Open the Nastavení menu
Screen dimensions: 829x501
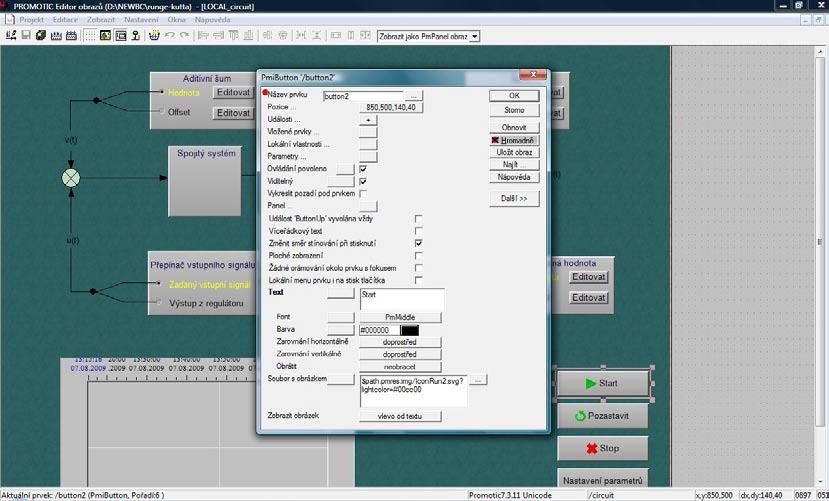coord(141,20)
